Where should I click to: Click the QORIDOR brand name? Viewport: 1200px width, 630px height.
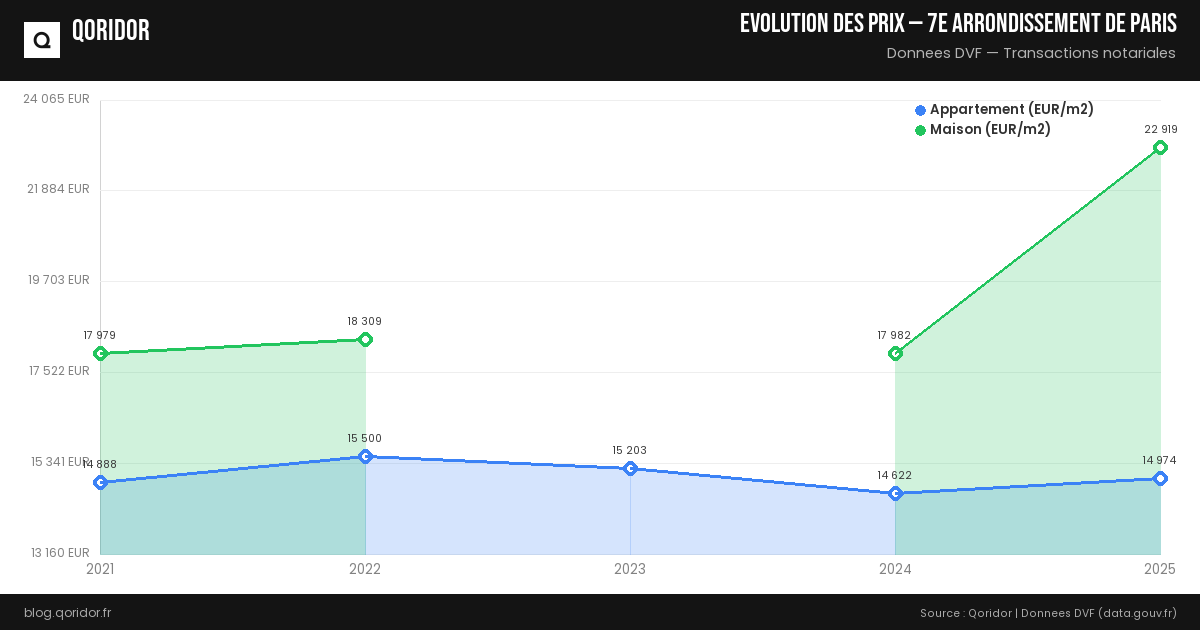tap(111, 31)
